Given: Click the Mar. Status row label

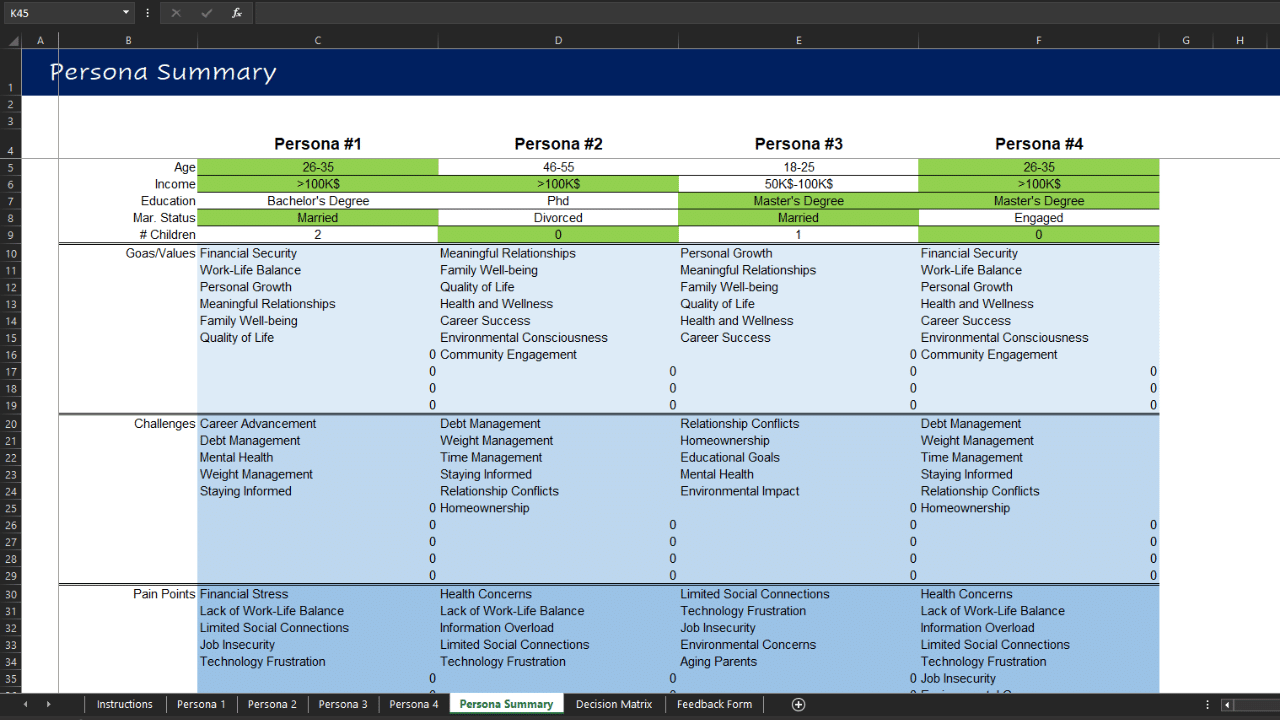Looking at the screenshot, I should click(164, 218).
